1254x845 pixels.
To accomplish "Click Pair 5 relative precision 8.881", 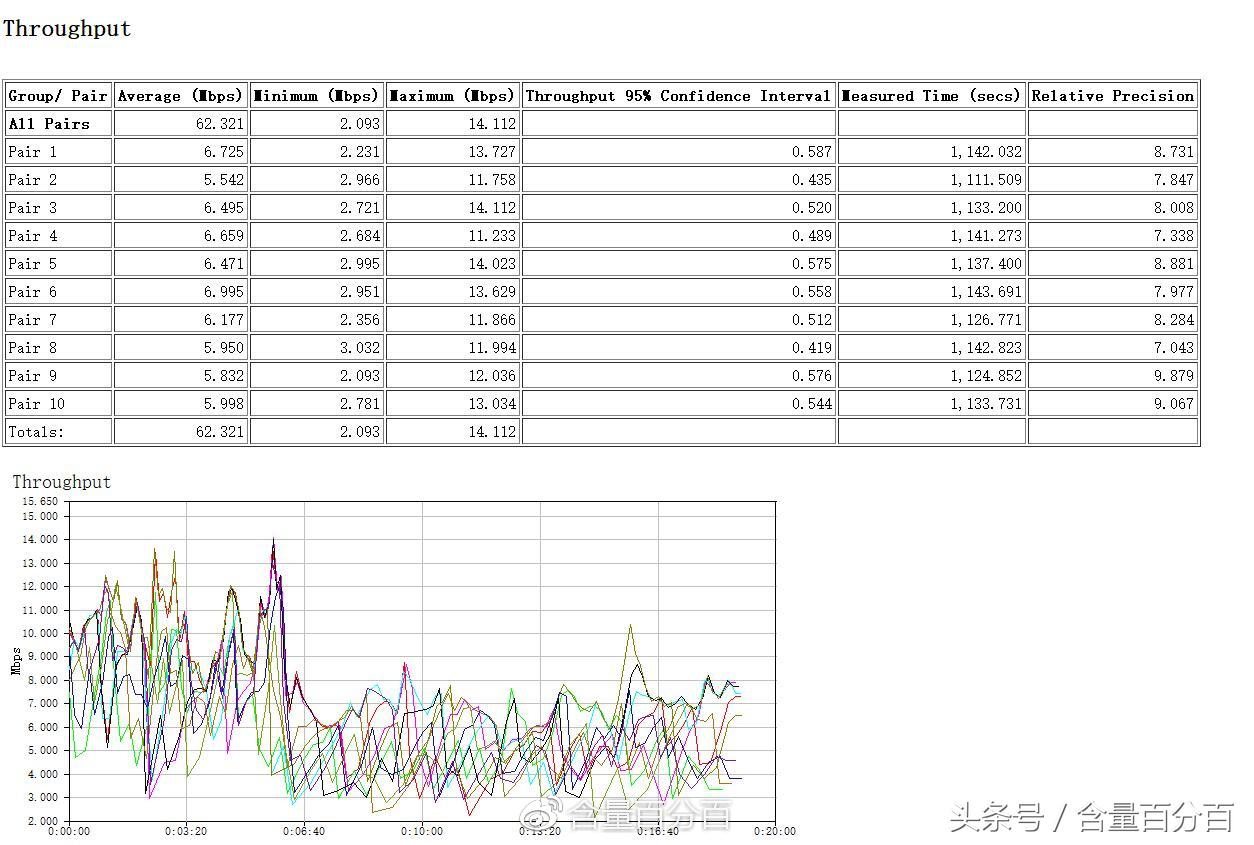I will (1173, 264).
